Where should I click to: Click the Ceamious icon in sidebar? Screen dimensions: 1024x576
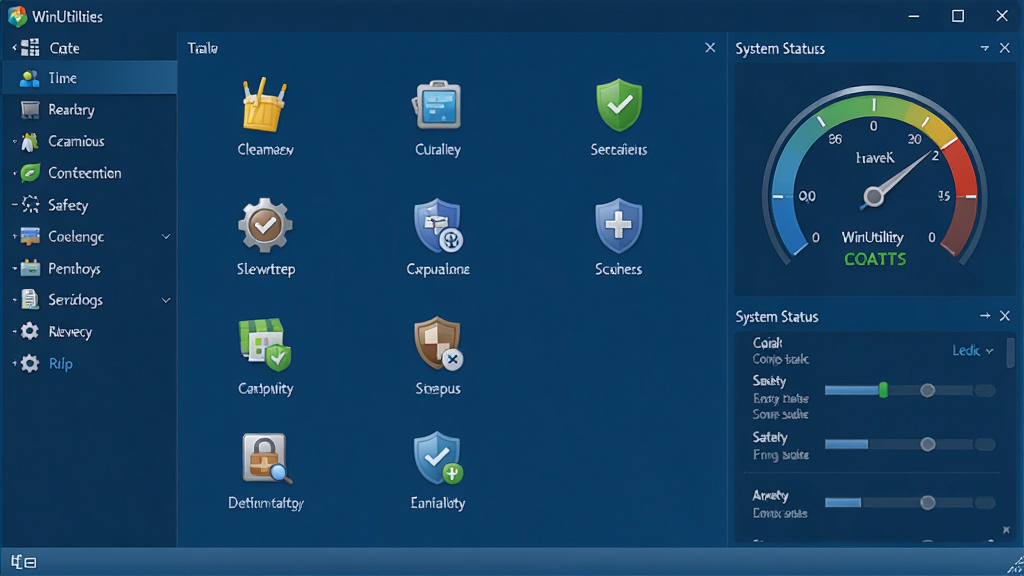(x=29, y=141)
